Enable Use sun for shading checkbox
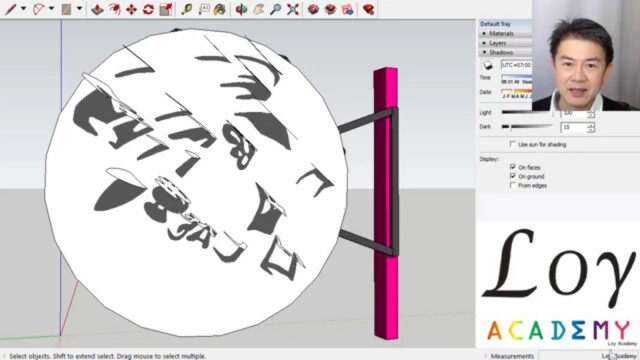Image resolution: width=640 pixels, height=360 pixels. pos(513,144)
